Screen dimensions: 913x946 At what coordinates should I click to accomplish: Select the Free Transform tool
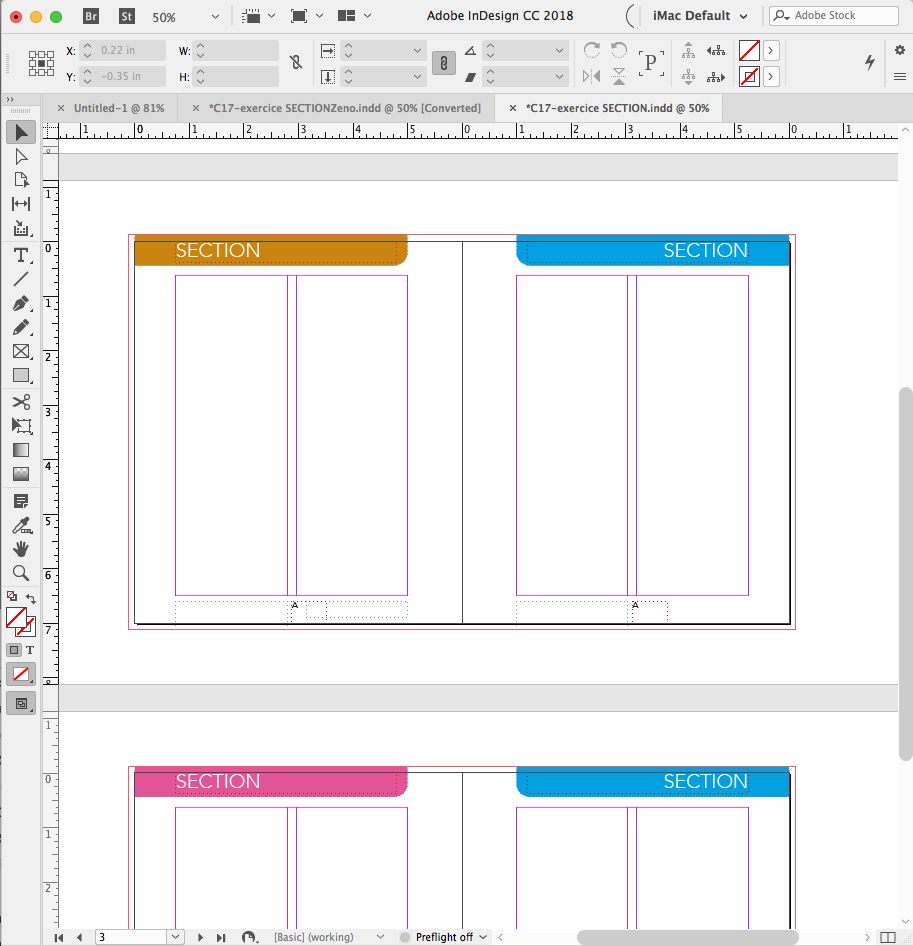point(21,426)
